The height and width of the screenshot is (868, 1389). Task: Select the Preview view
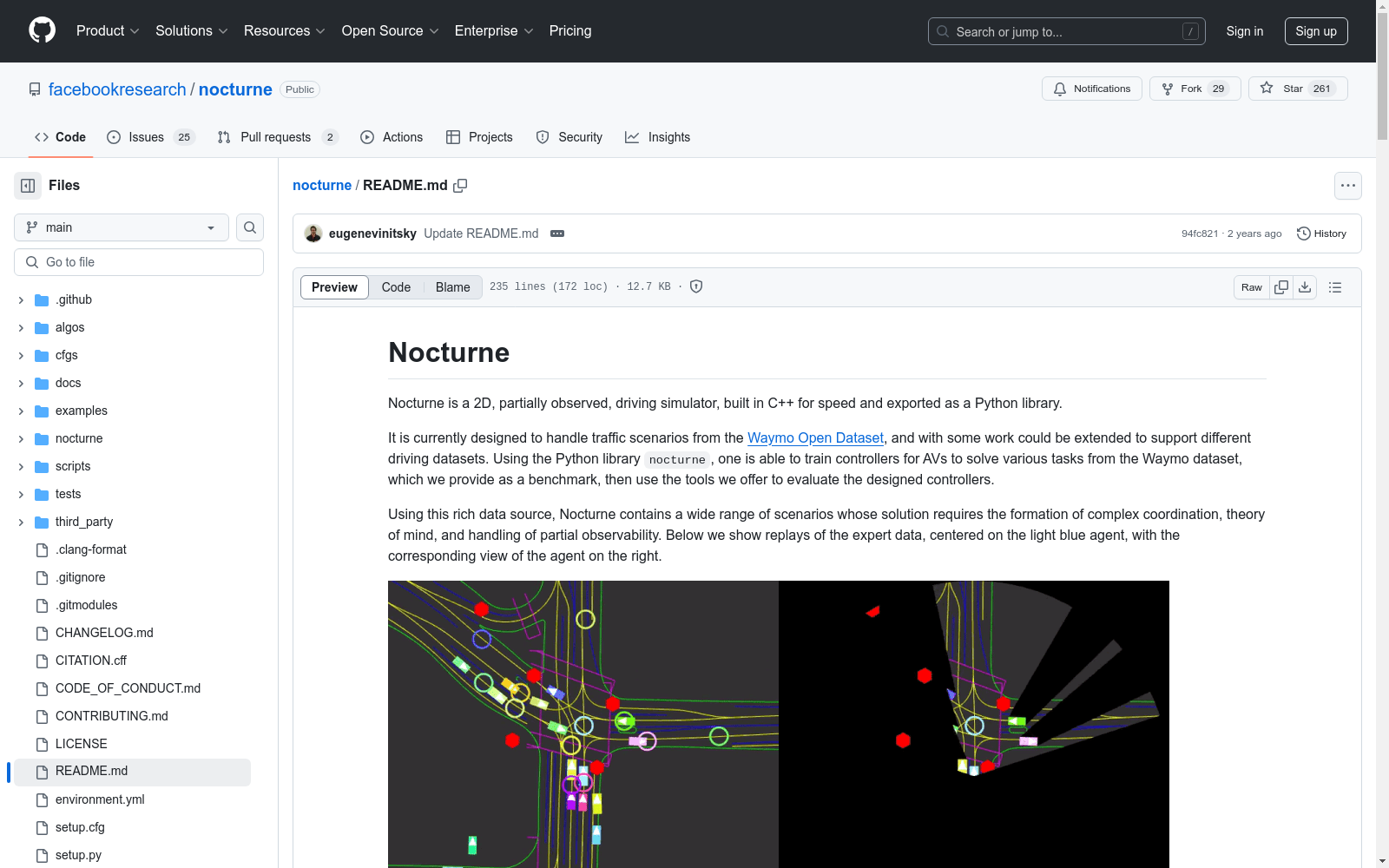pos(334,287)
